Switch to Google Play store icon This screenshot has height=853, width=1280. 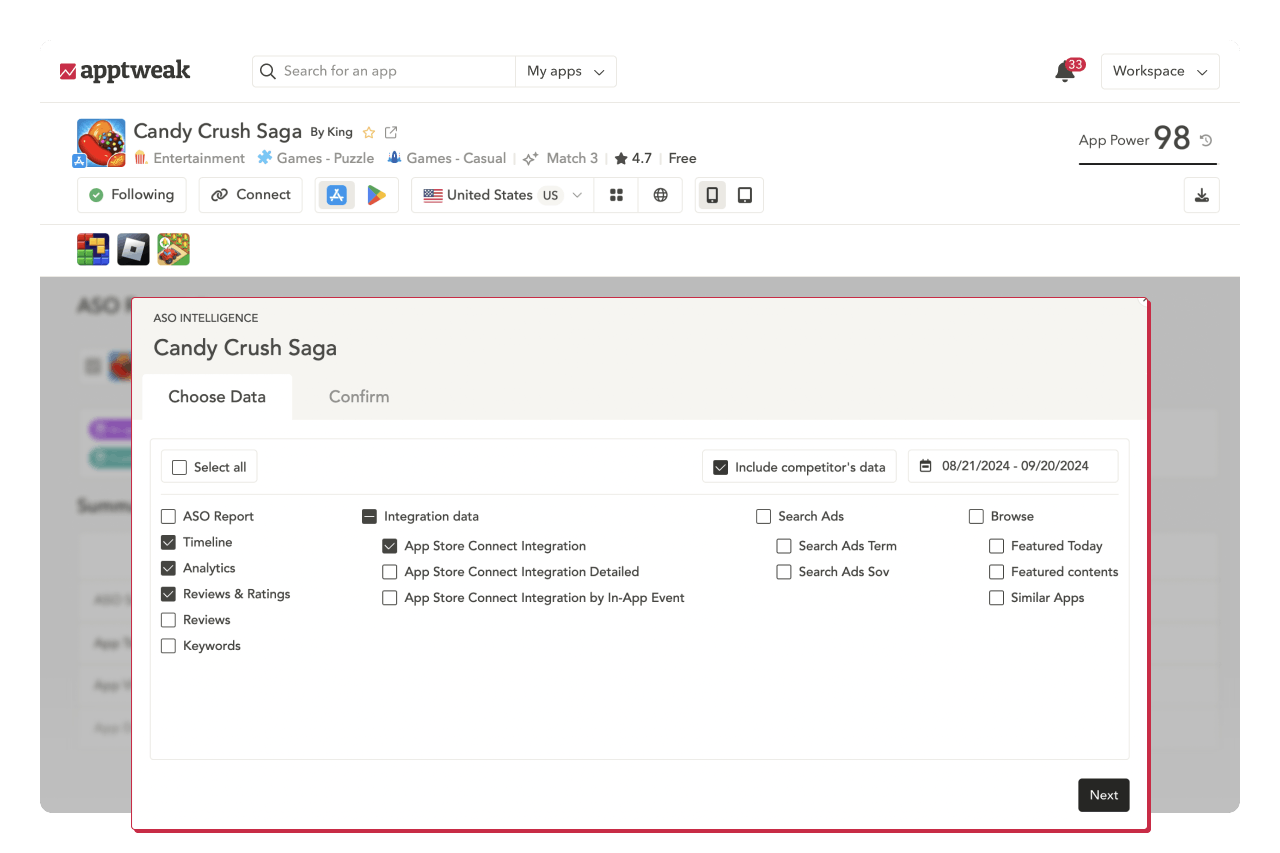[x=377, y=195]
